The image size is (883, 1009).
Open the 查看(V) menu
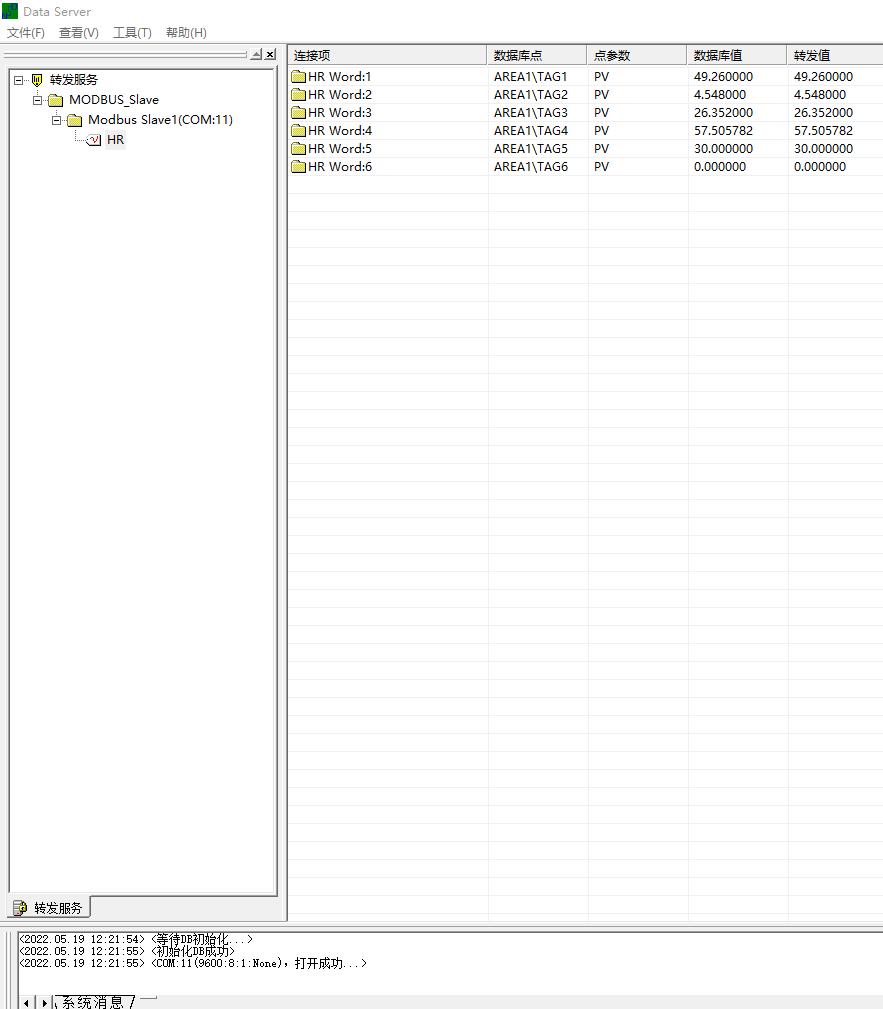(x=77, y=32)
